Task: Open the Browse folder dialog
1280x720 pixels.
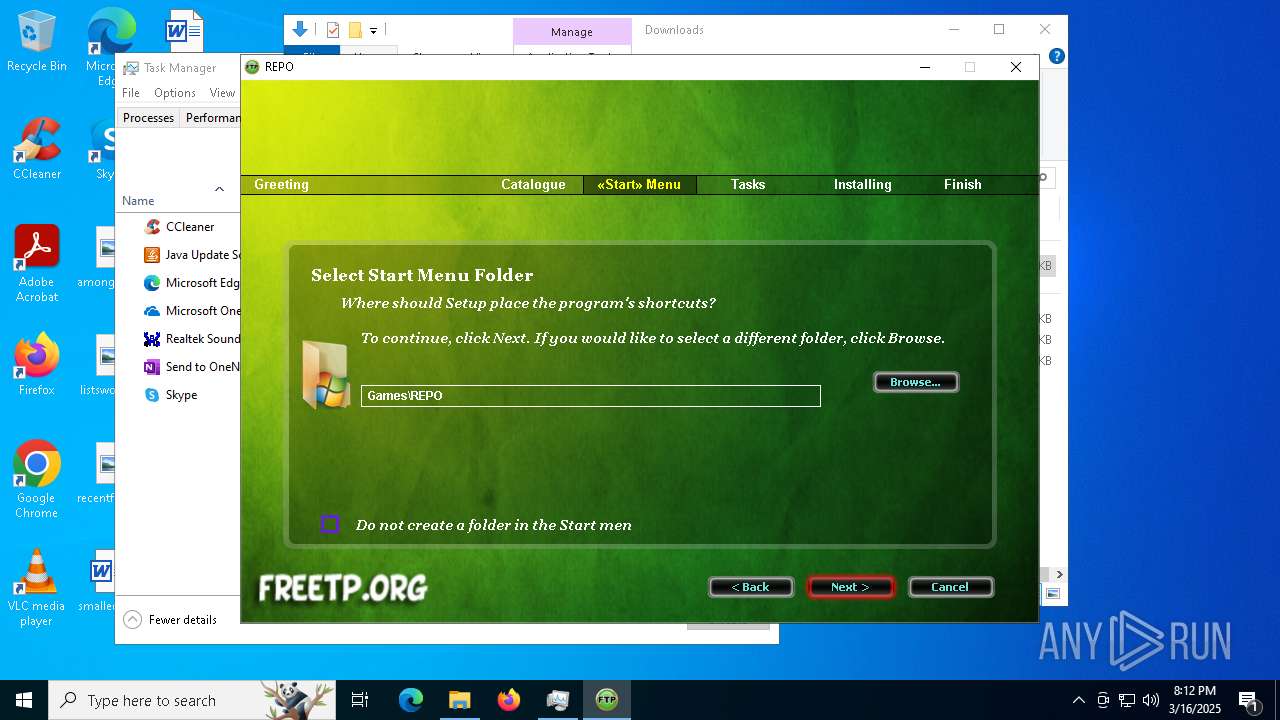Action: (915, 382)
